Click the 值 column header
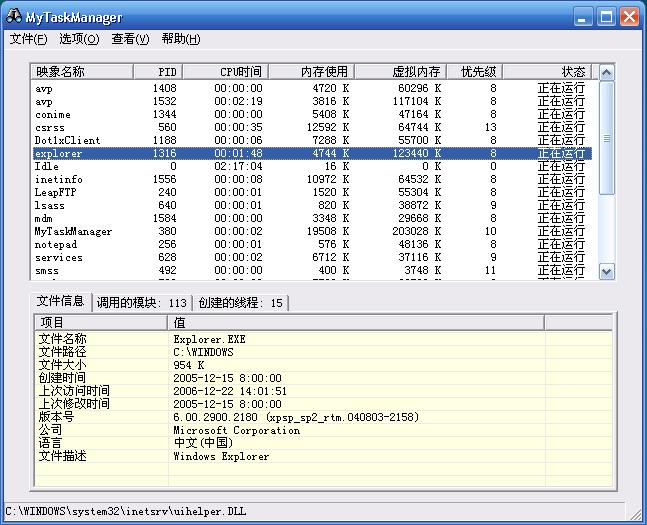Image resolution: width=647 pixels, height=525 pixels. coord(356,323)
